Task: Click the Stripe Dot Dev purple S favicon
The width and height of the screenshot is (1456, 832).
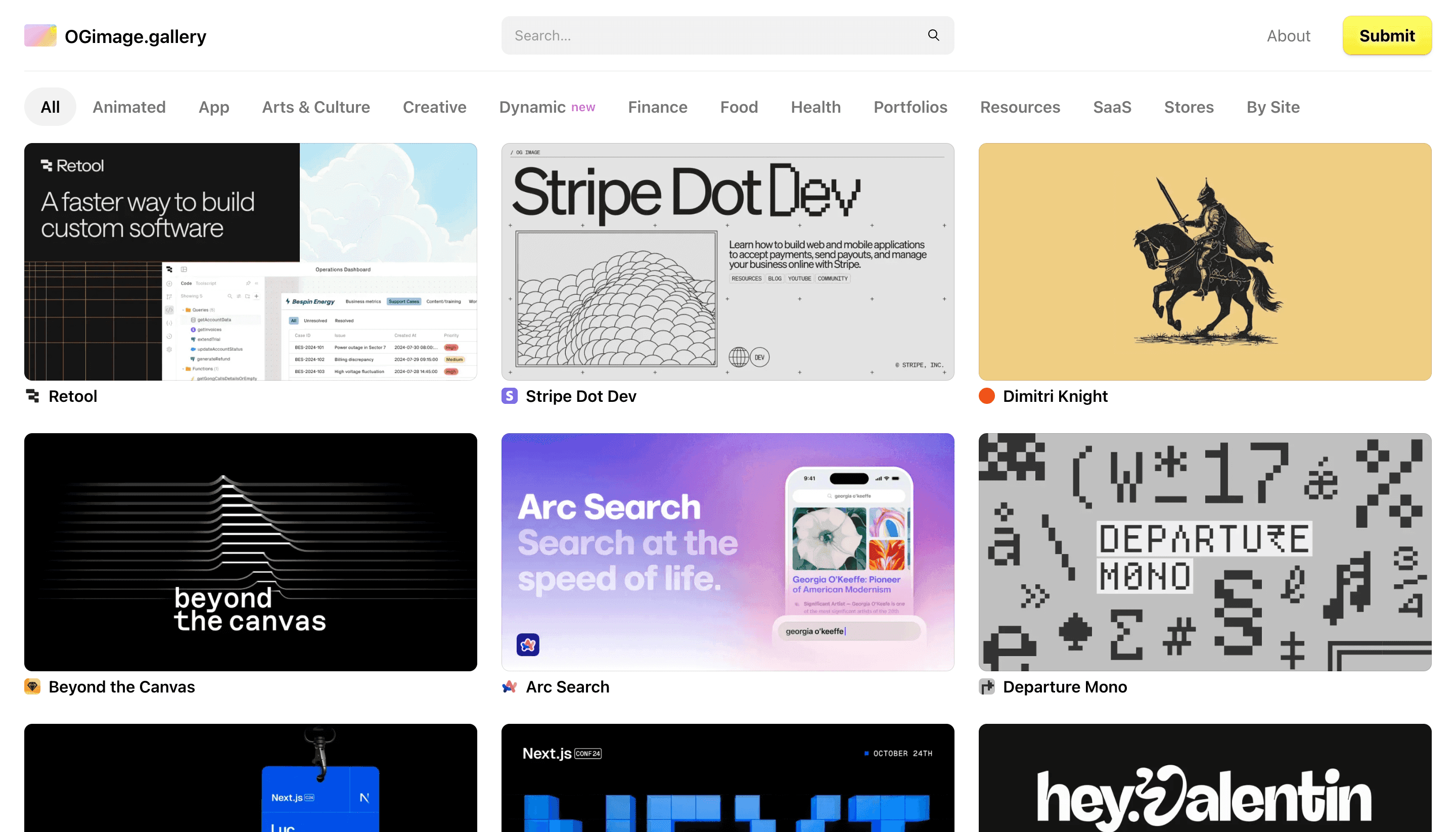Action: (509, 396)
